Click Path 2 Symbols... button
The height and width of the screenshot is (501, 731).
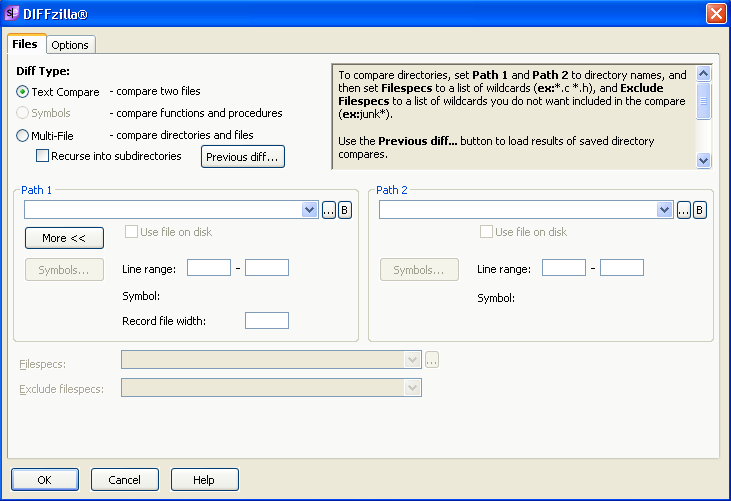[419, 270]
